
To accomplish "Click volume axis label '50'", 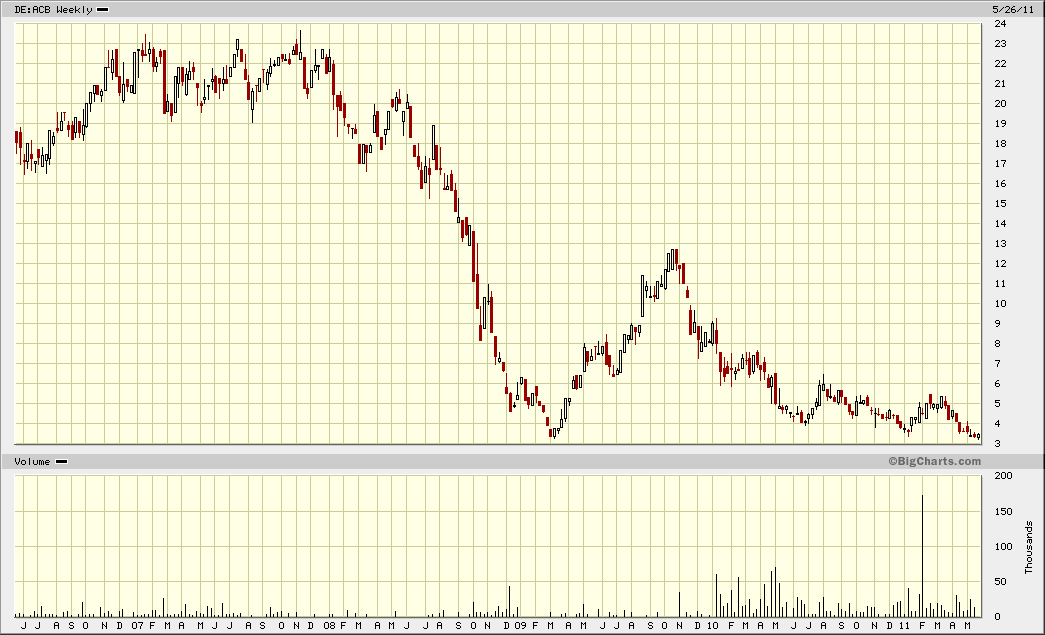I will point(1000,581).
